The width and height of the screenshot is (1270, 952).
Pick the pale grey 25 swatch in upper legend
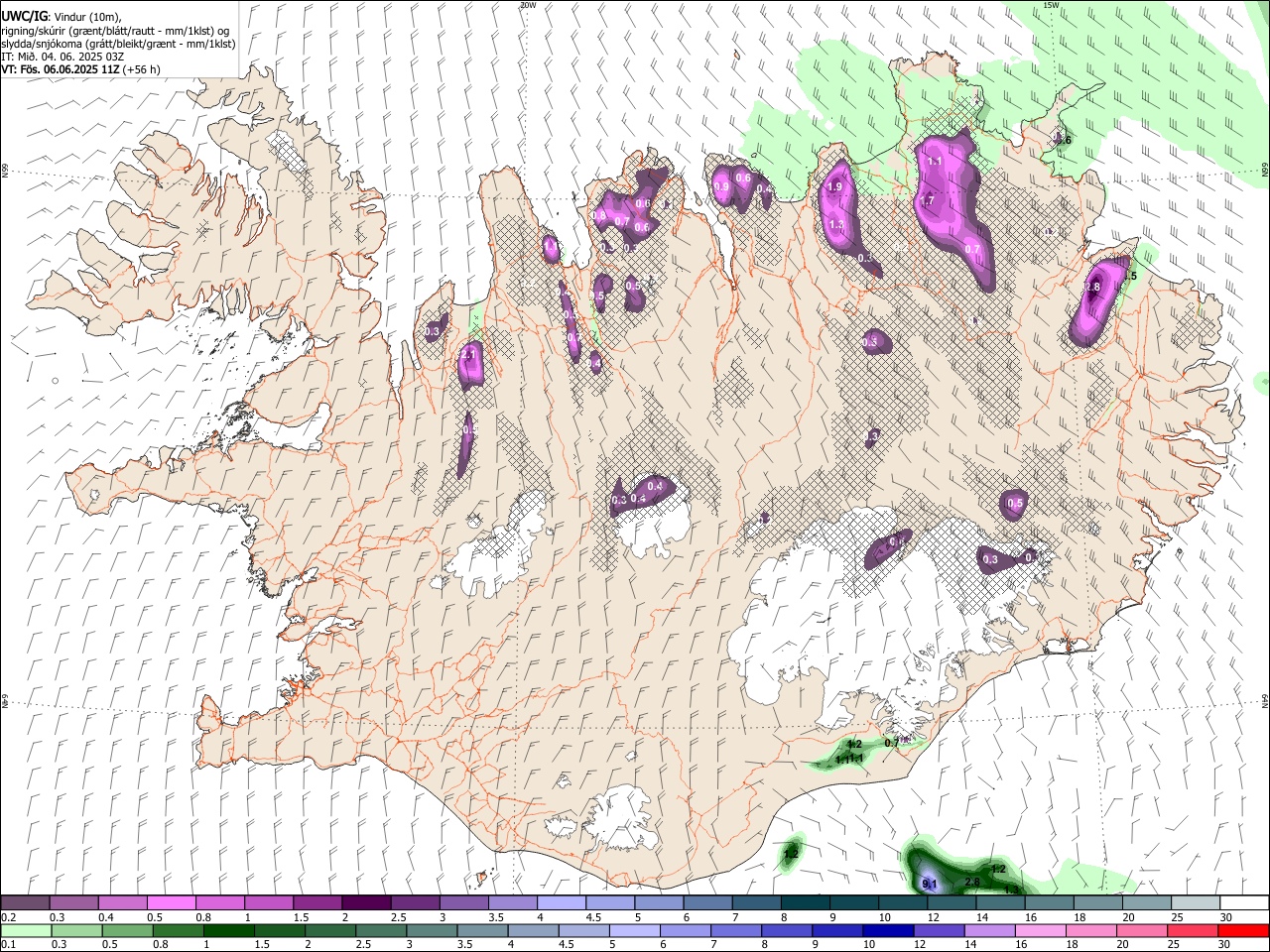click(1195, 903)
